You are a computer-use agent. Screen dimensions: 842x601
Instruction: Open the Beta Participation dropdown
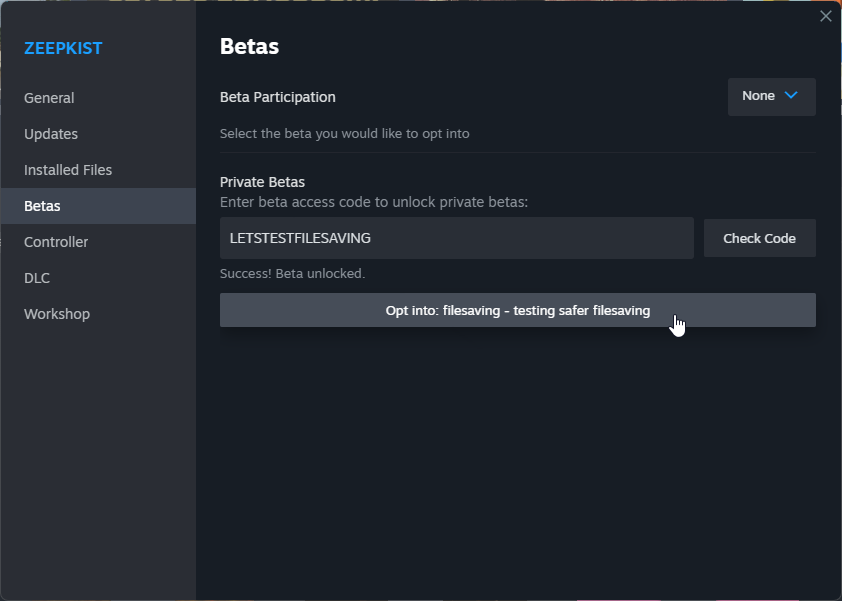(771, 97)
